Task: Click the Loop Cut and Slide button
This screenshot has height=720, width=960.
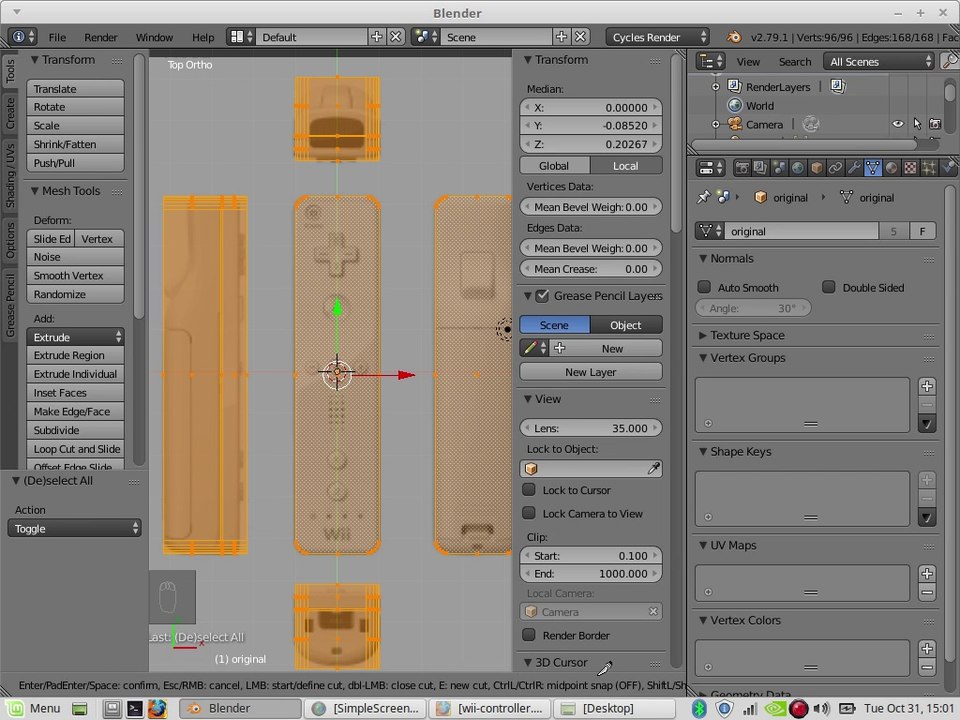Action: pyautogui.click(x=75, y=449)
